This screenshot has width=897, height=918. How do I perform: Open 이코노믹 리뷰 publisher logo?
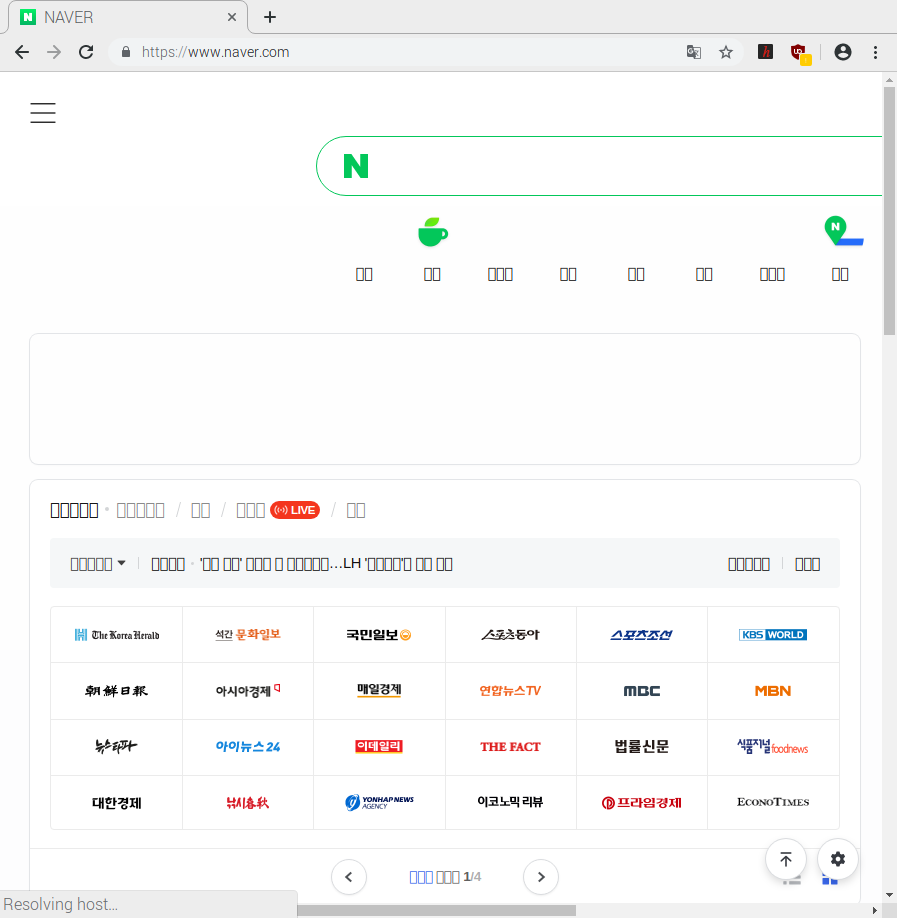(x=510, y=802)
